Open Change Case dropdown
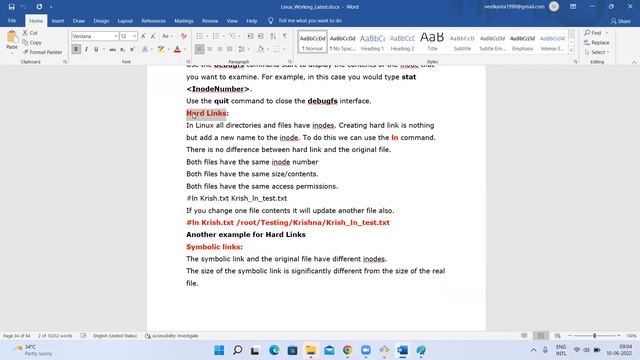Screen dimensions: 640x360 (167, 36)
